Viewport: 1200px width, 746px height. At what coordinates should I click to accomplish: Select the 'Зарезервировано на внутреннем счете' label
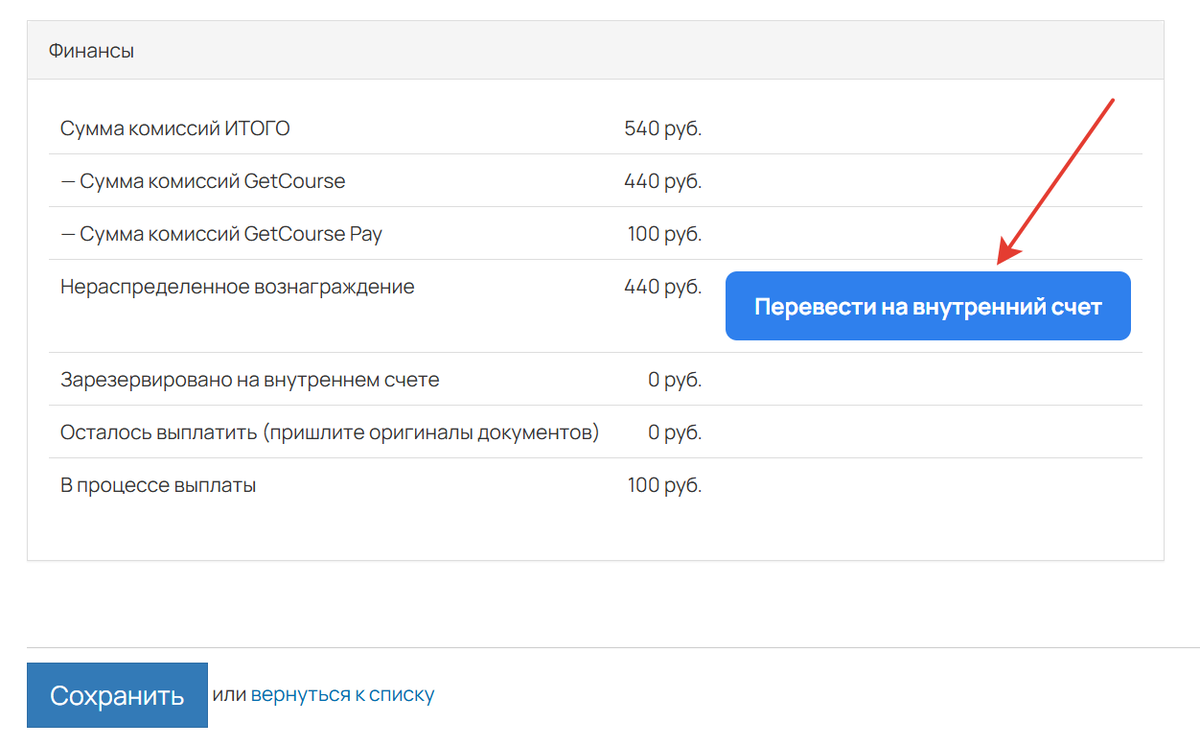pos(250,380)
